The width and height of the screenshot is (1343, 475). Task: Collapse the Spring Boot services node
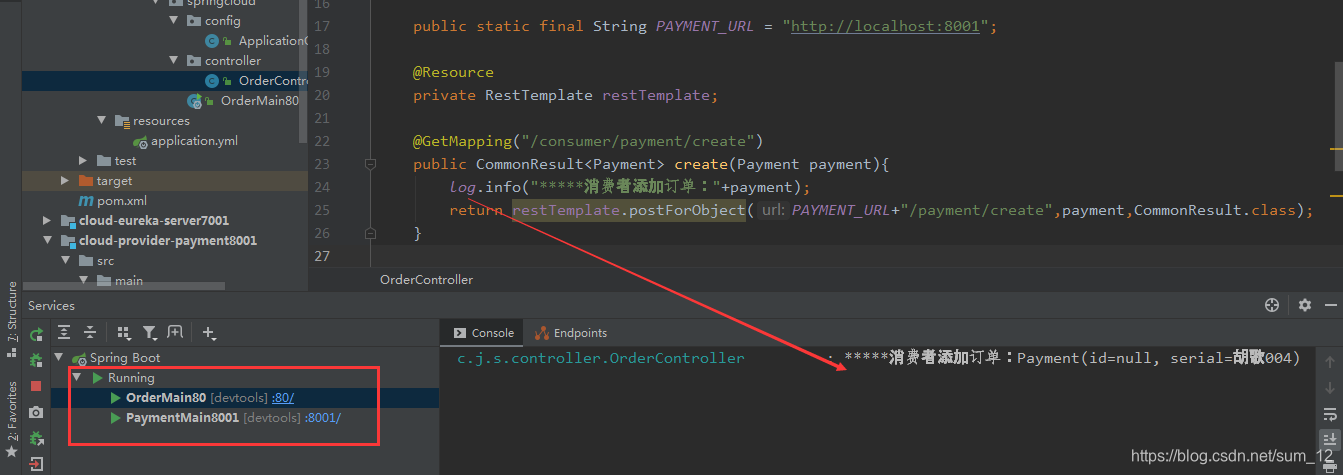click(x=59, y=358)
